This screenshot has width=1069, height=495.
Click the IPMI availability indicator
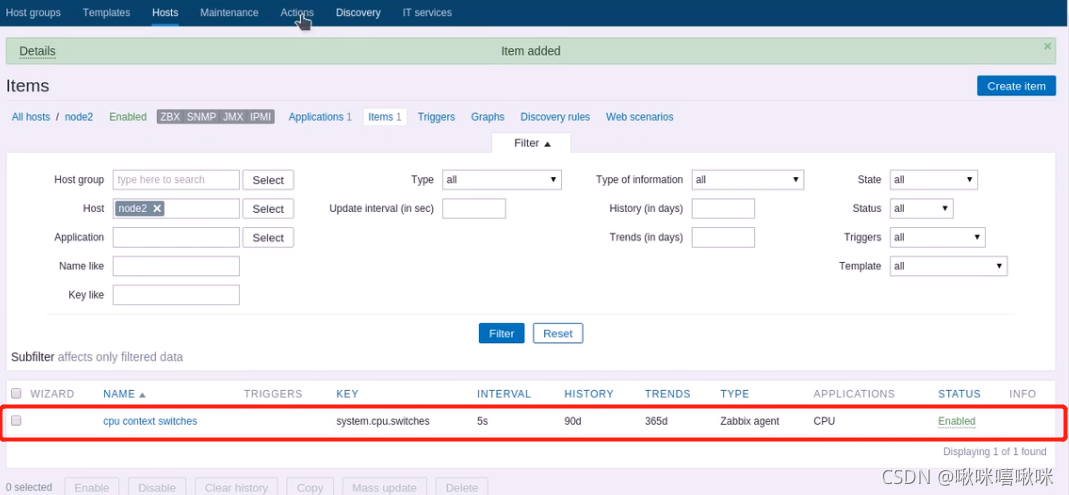(x=260, y=117)
